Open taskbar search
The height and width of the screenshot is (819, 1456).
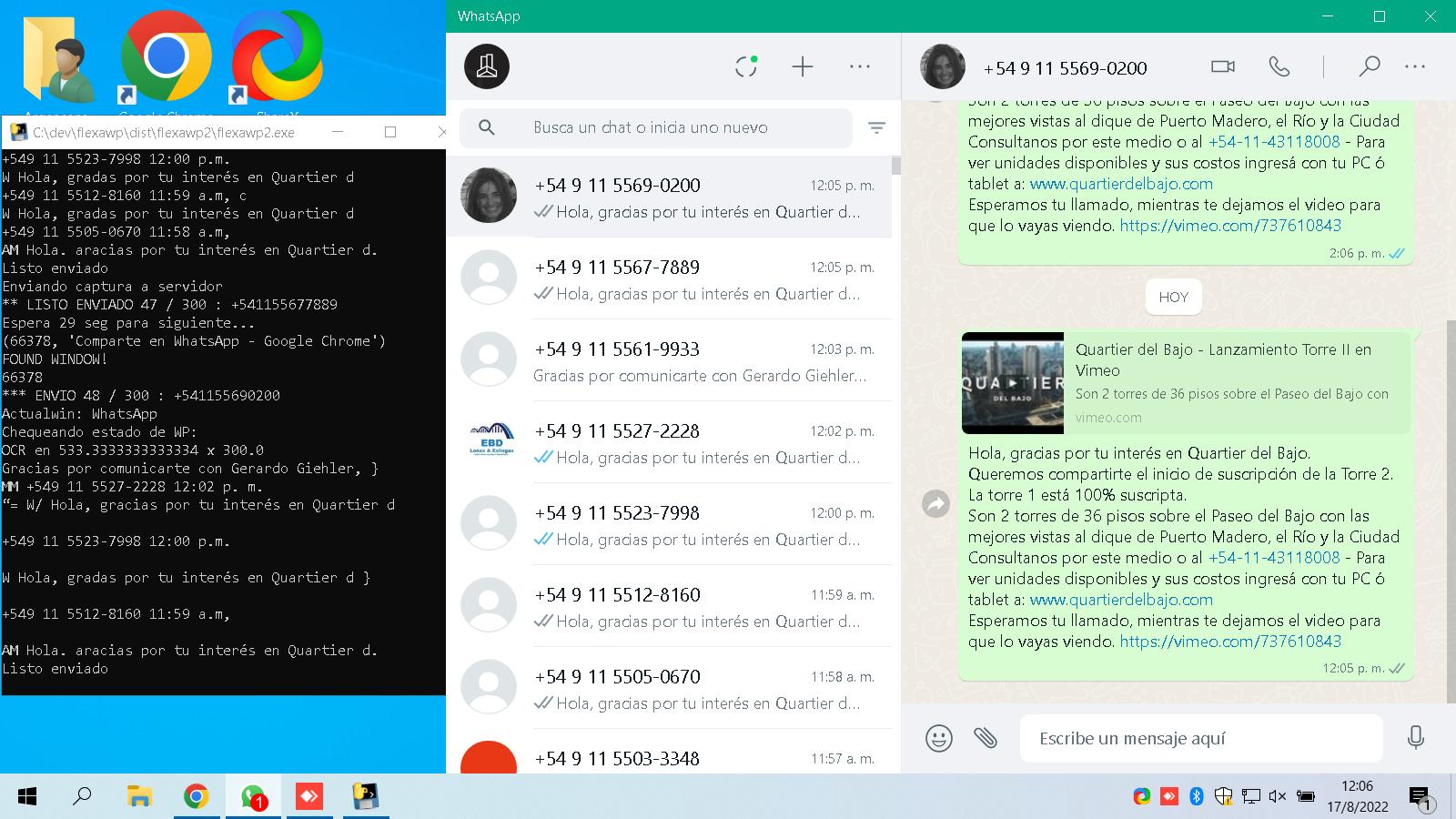82,797
